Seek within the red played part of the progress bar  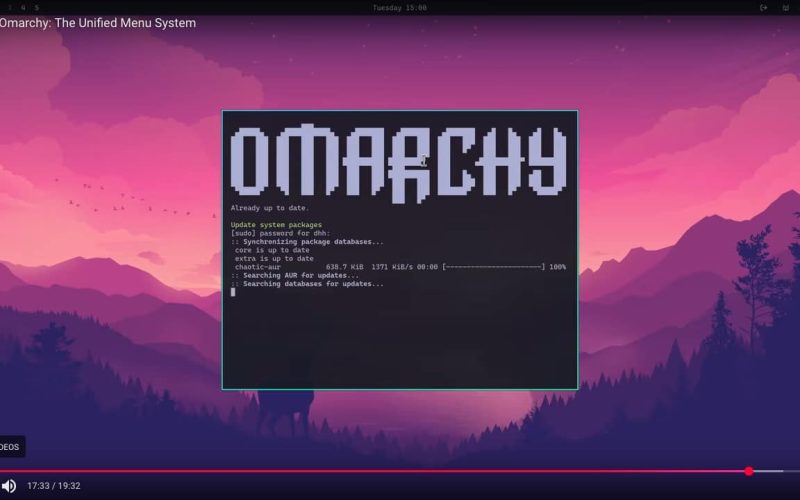(372, 471)
